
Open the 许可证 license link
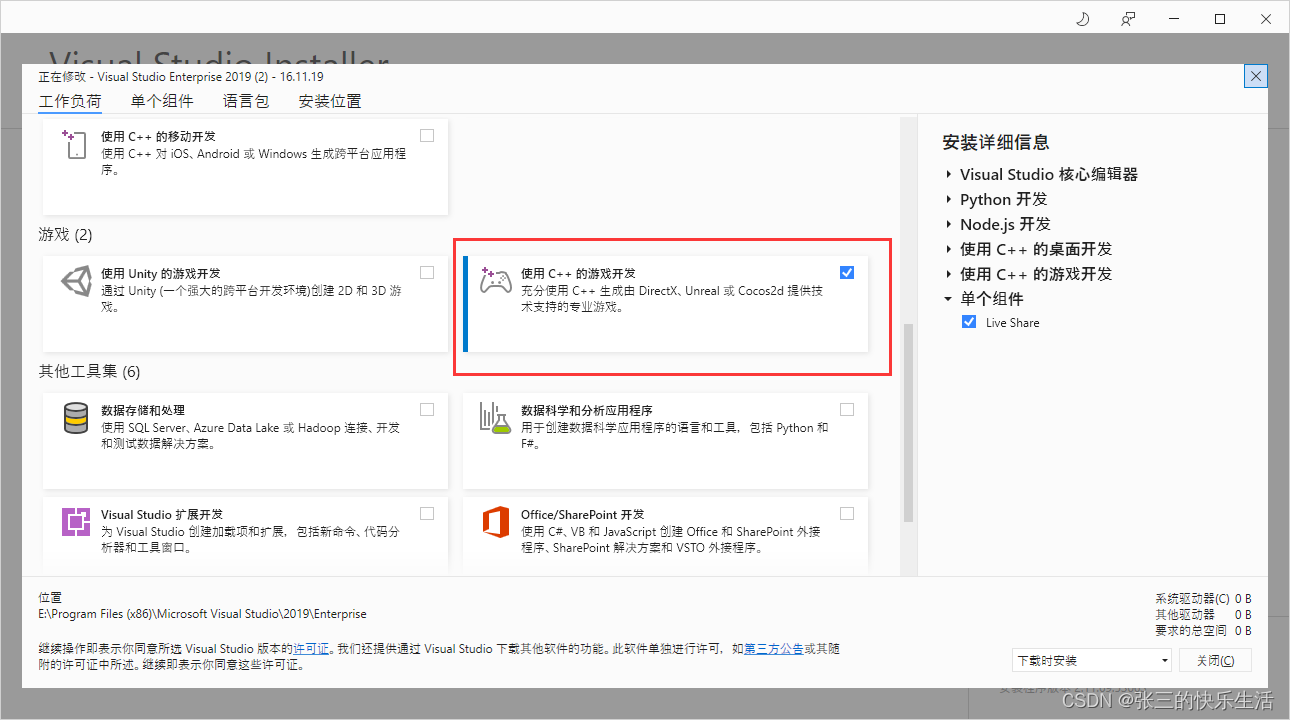click(x=311, y=649)
